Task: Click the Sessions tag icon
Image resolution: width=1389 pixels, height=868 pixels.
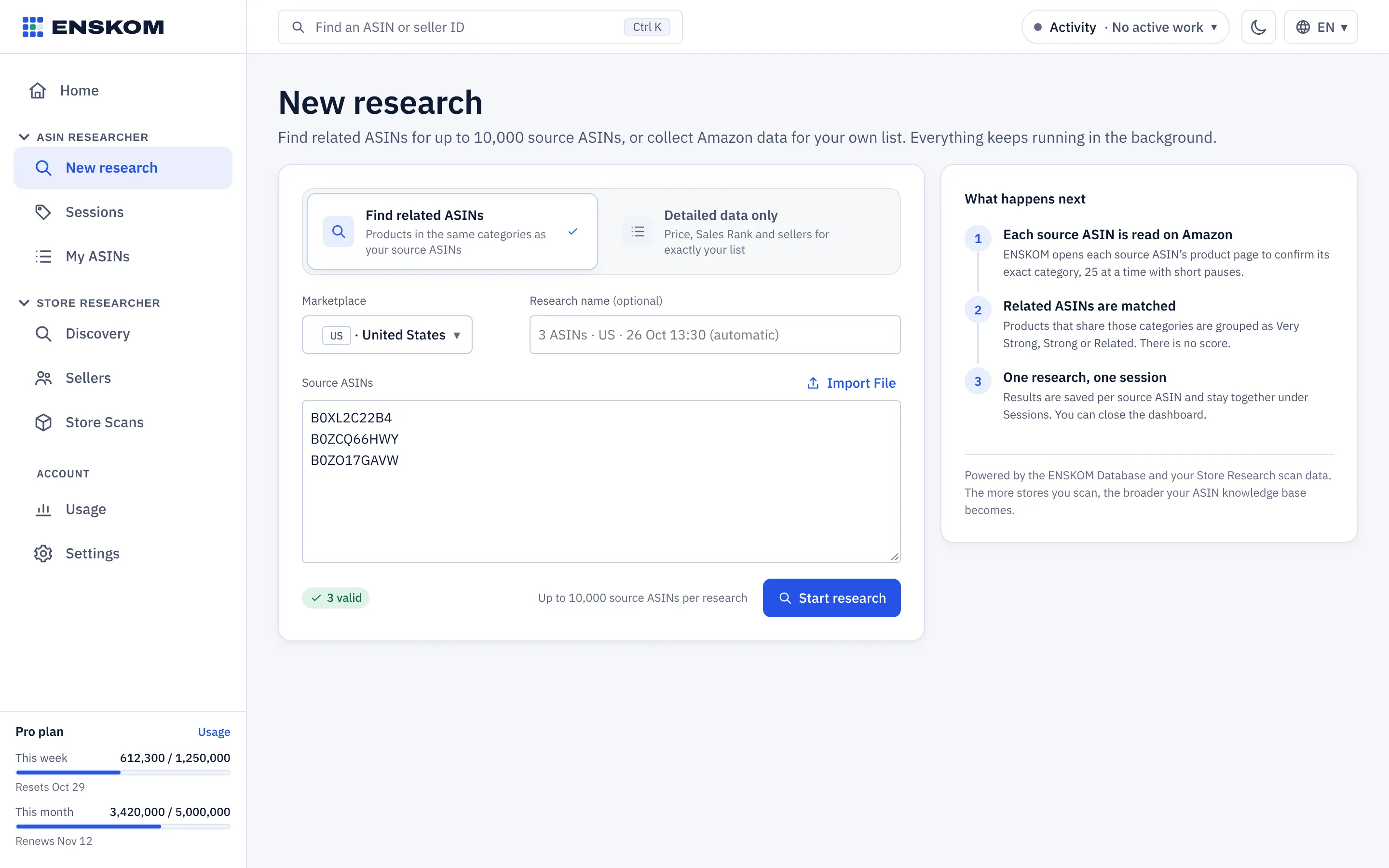Action: [x=43, y=212]
